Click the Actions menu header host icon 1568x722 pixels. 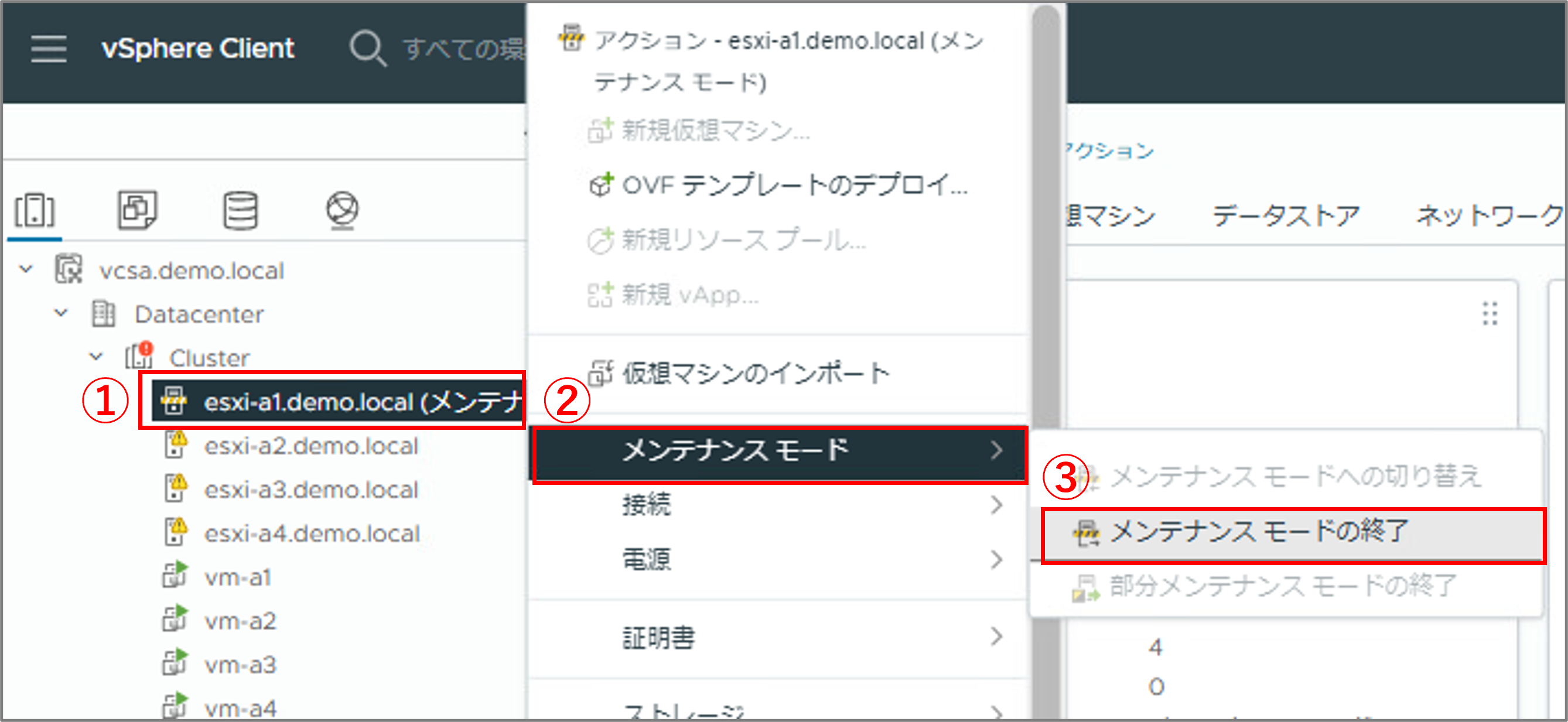point(571,37)
